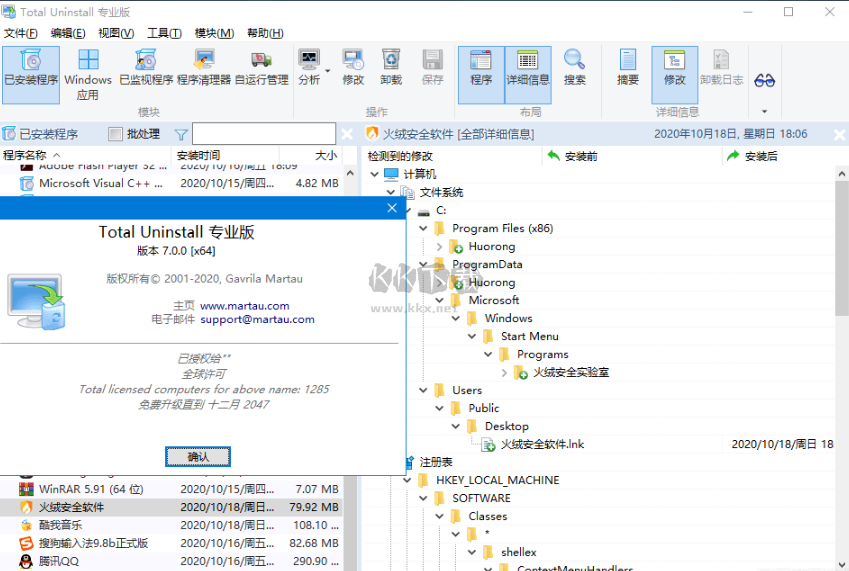Viewport: 849px width, 571px height.
Task: Clear the filter with the X icon
Action: pyautogui.click(x=347, y=134)
